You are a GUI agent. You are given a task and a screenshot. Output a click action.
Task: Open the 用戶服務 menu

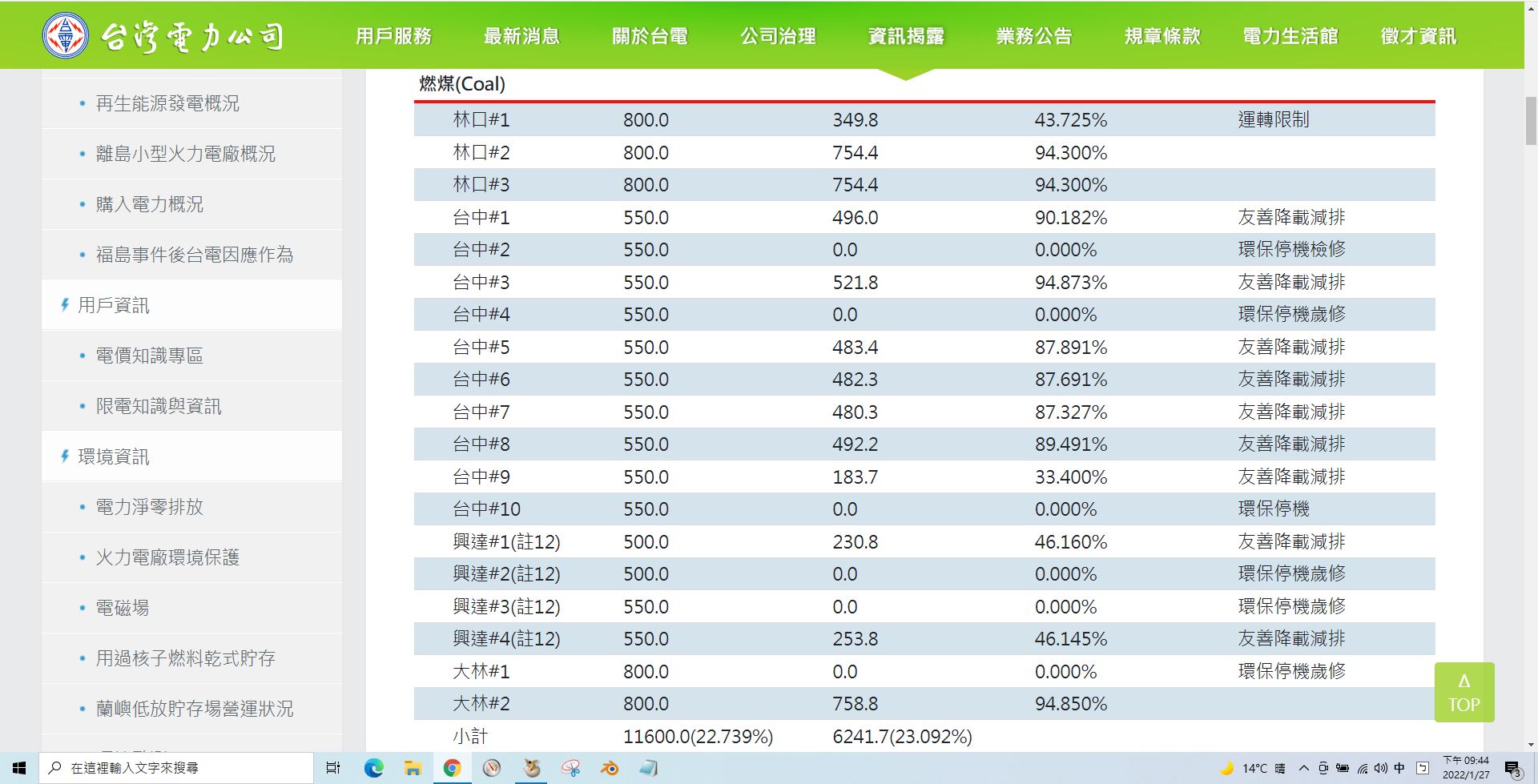(x=393, y=36)
